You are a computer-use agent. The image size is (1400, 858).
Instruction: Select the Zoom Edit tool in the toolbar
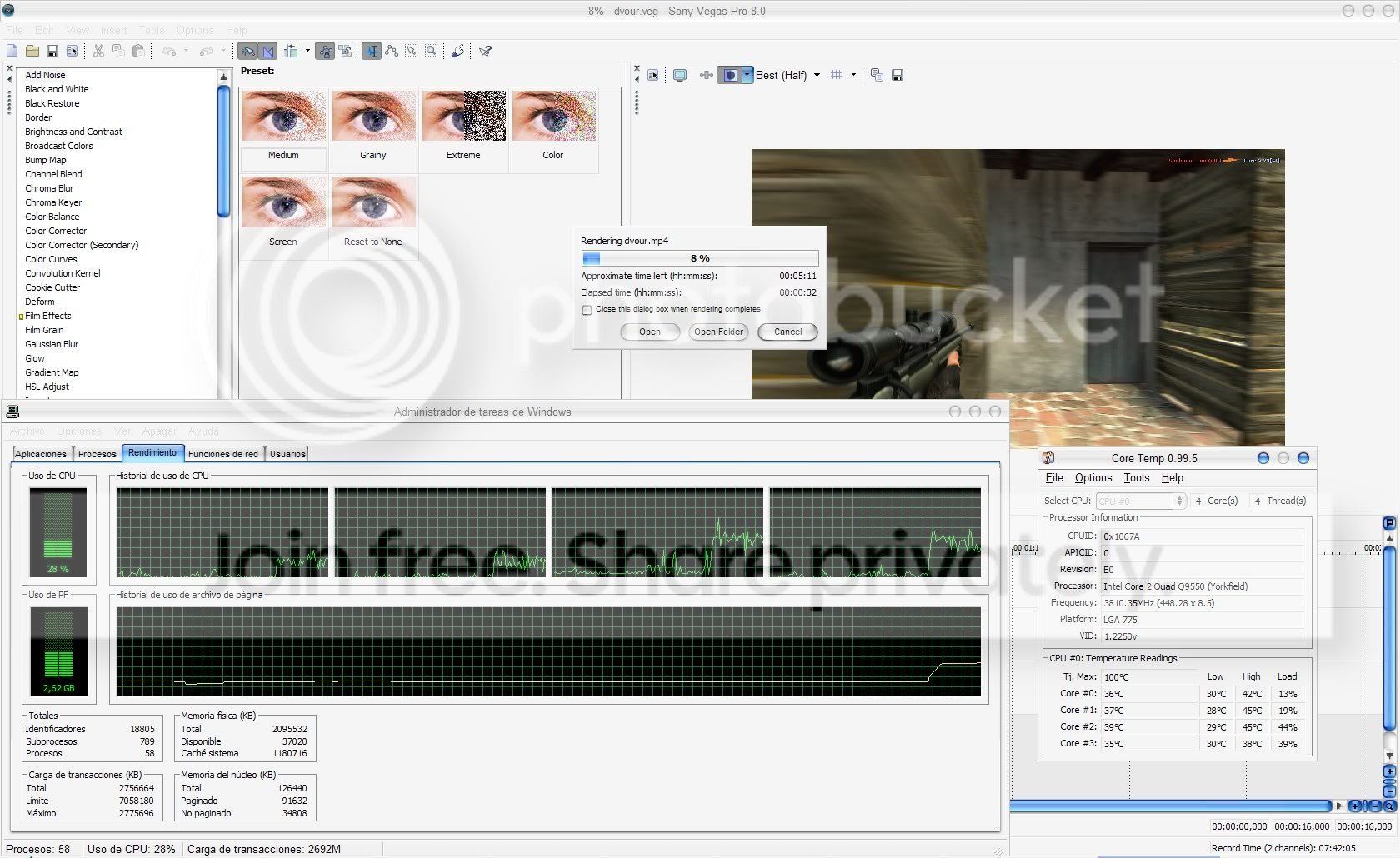click(x=432, y=51)
